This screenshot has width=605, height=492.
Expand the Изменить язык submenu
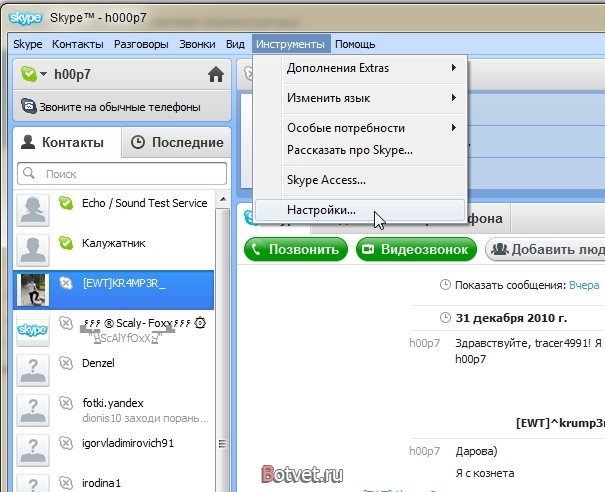(360, 98)
